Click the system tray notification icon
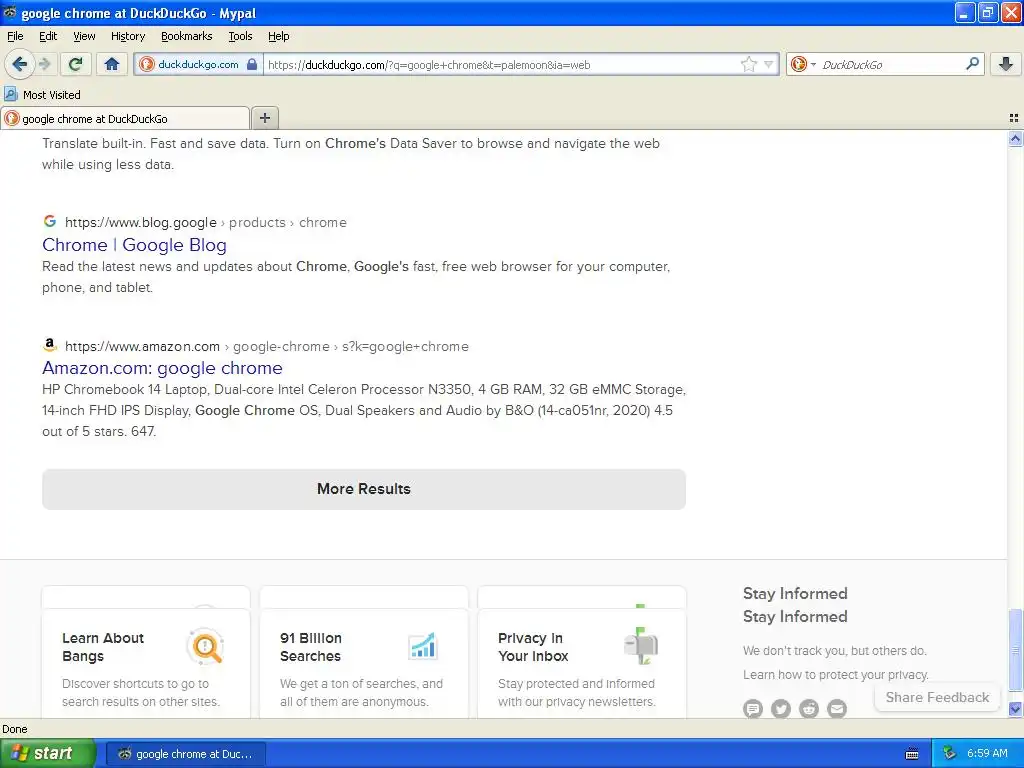This screenshot has width=1024, height=768. [x=949, y=754]
